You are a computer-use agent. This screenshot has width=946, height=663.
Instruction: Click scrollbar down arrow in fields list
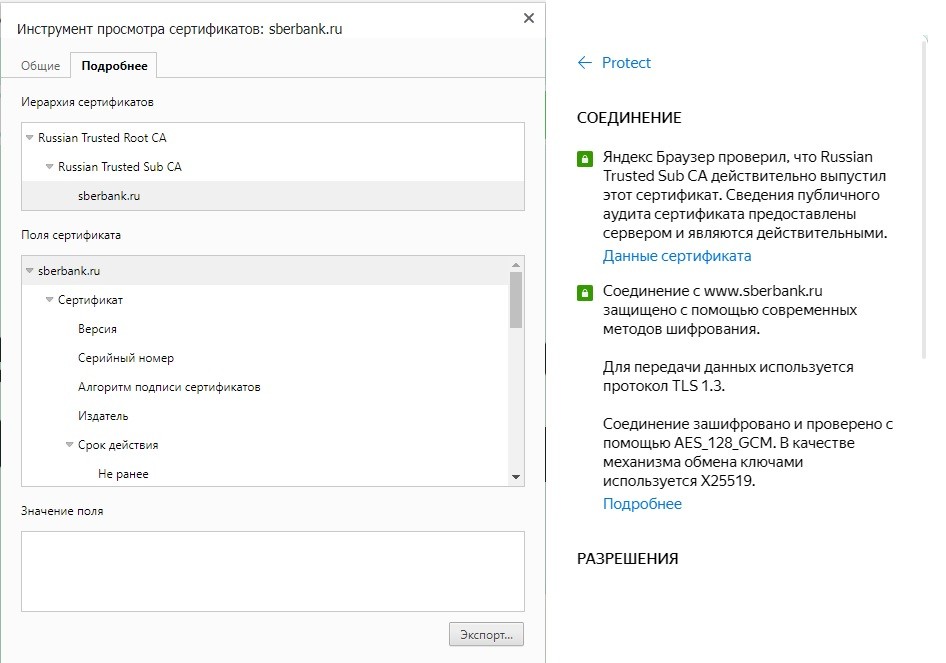pos(516,477)
